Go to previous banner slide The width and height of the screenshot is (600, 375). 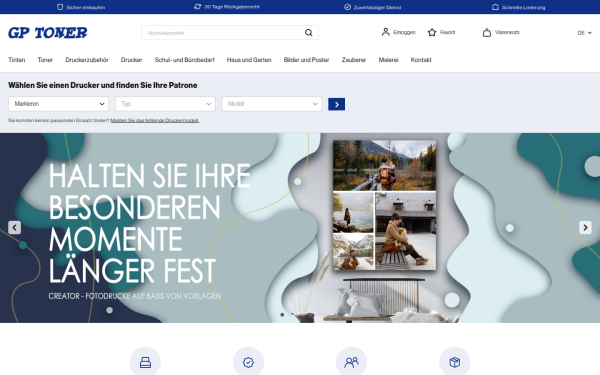pos(15,228)
